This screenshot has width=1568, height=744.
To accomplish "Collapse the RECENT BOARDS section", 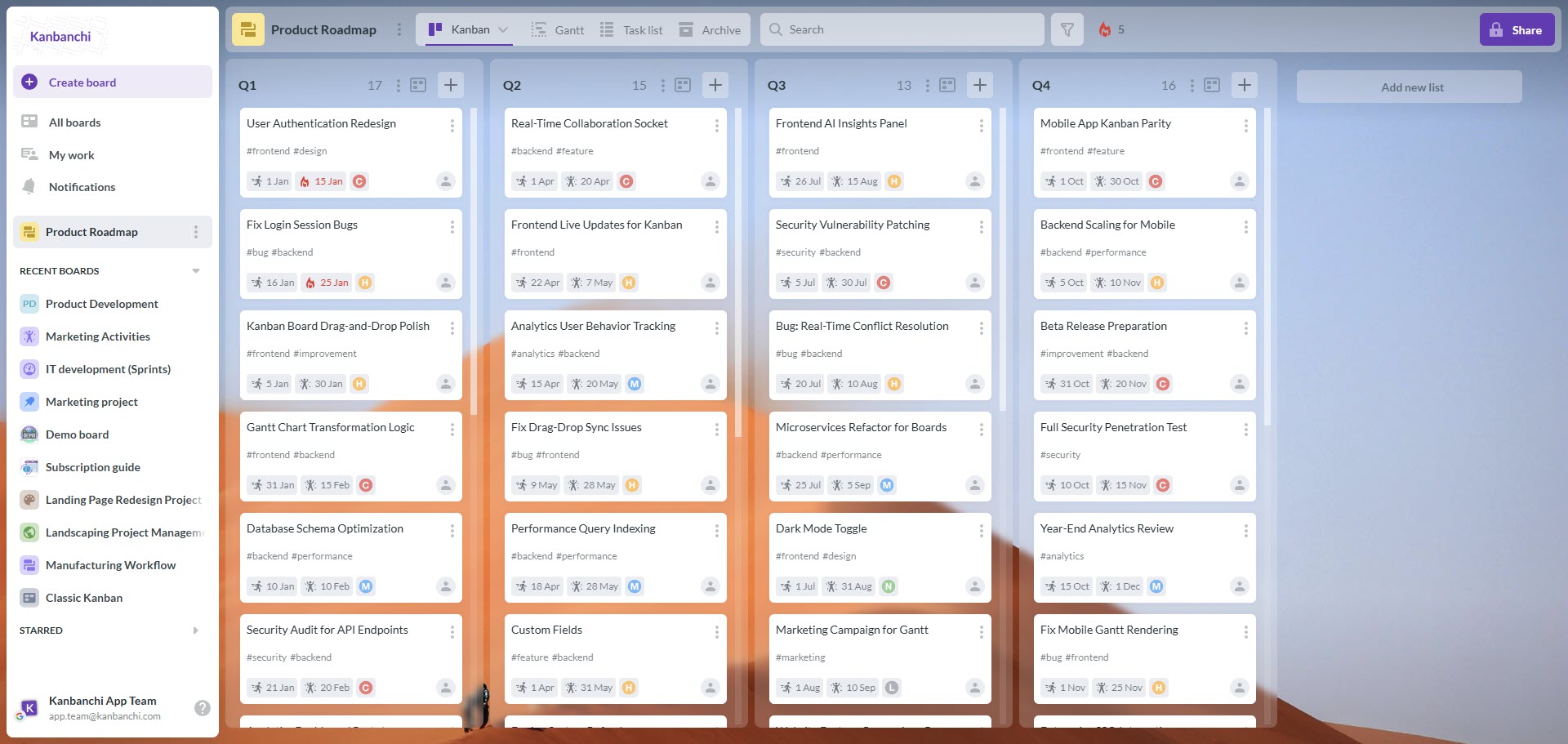I will (195, 270).
